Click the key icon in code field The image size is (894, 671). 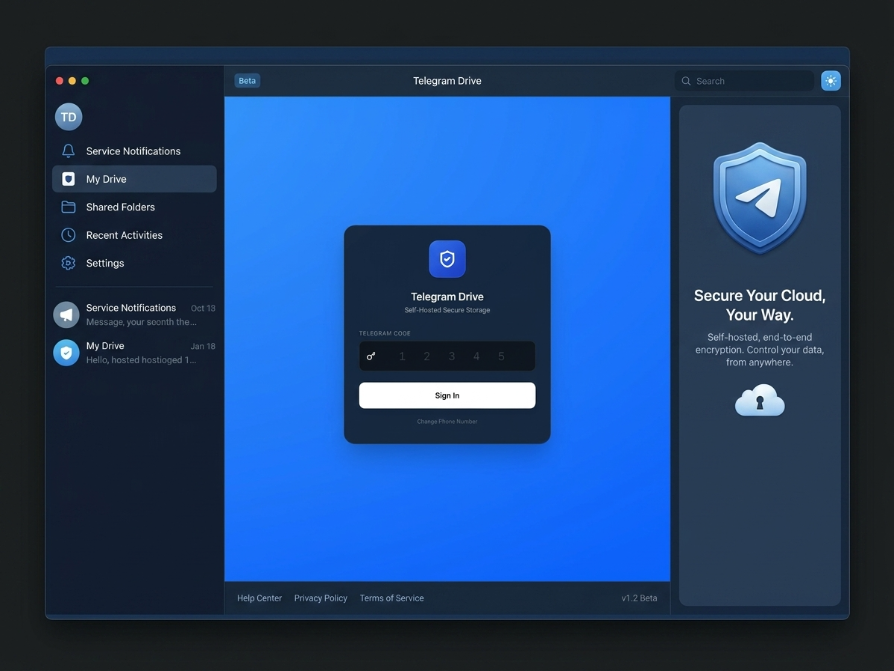click(x=371, y=356)
